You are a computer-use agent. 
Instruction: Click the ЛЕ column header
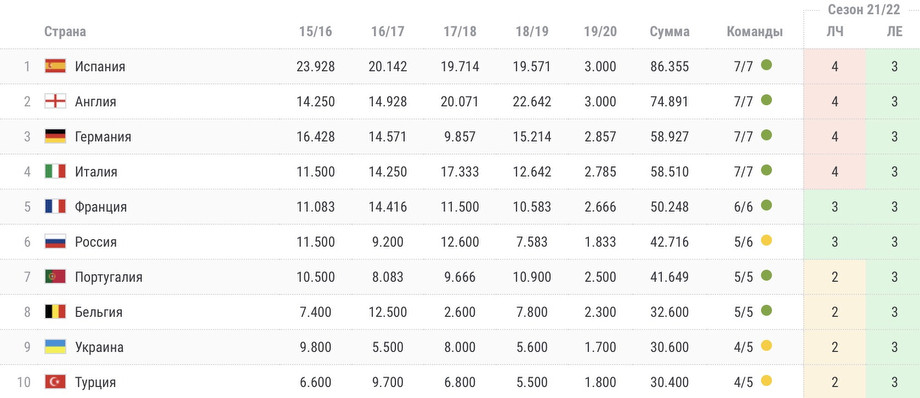[x=894, y=32]
